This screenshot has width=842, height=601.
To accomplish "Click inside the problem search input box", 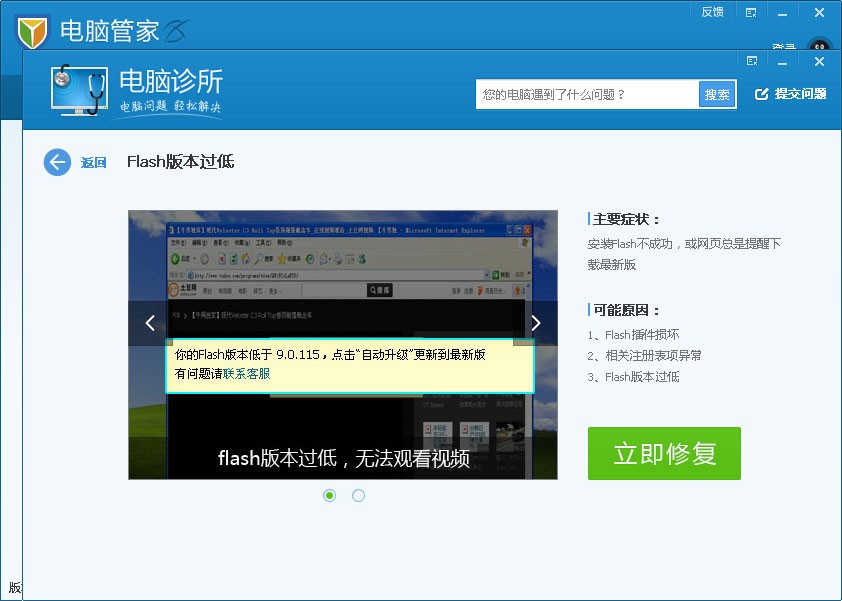I will click(580, 93).
